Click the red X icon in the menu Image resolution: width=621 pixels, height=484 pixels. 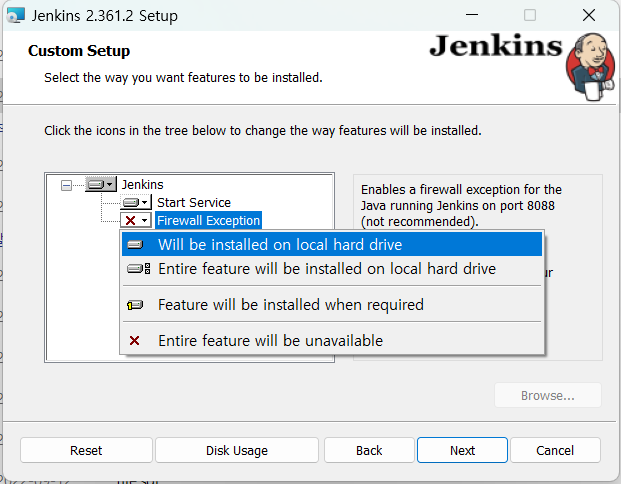coord(135,341)
